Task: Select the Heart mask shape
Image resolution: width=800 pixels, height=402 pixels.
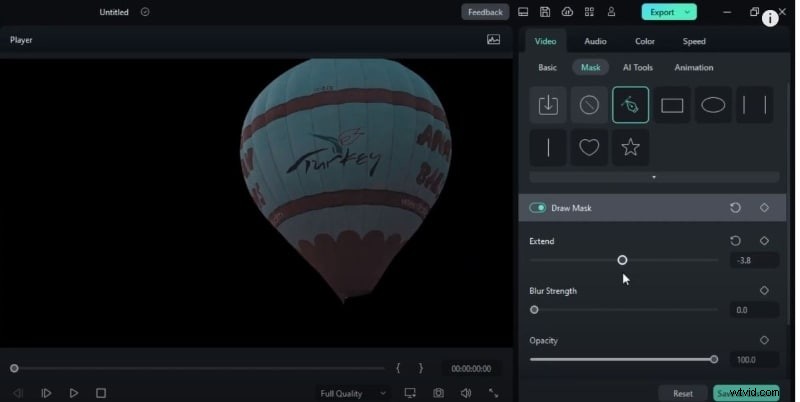Action: pyautogui.click(x=589, y=147)
